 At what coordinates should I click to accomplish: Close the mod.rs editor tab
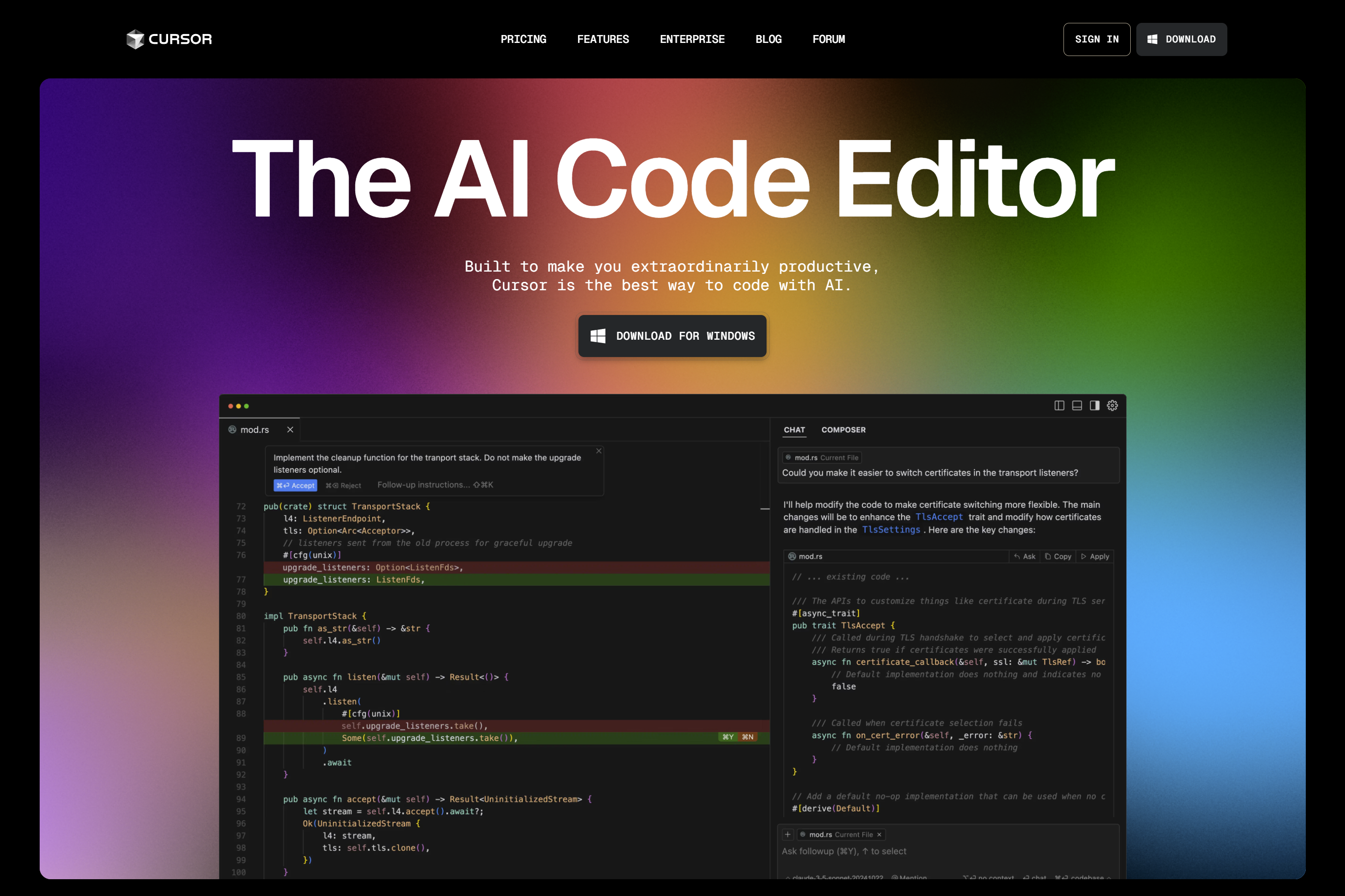point(290,430)
